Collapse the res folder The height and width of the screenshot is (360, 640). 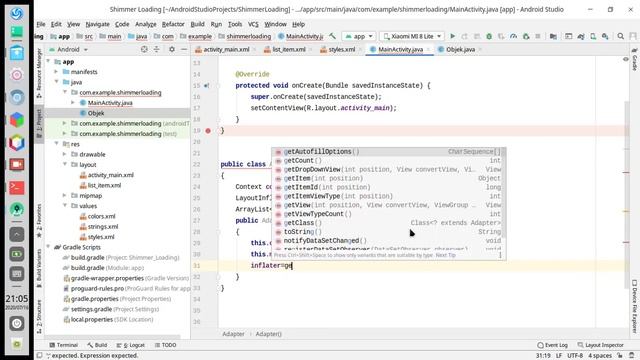(56, 144)
